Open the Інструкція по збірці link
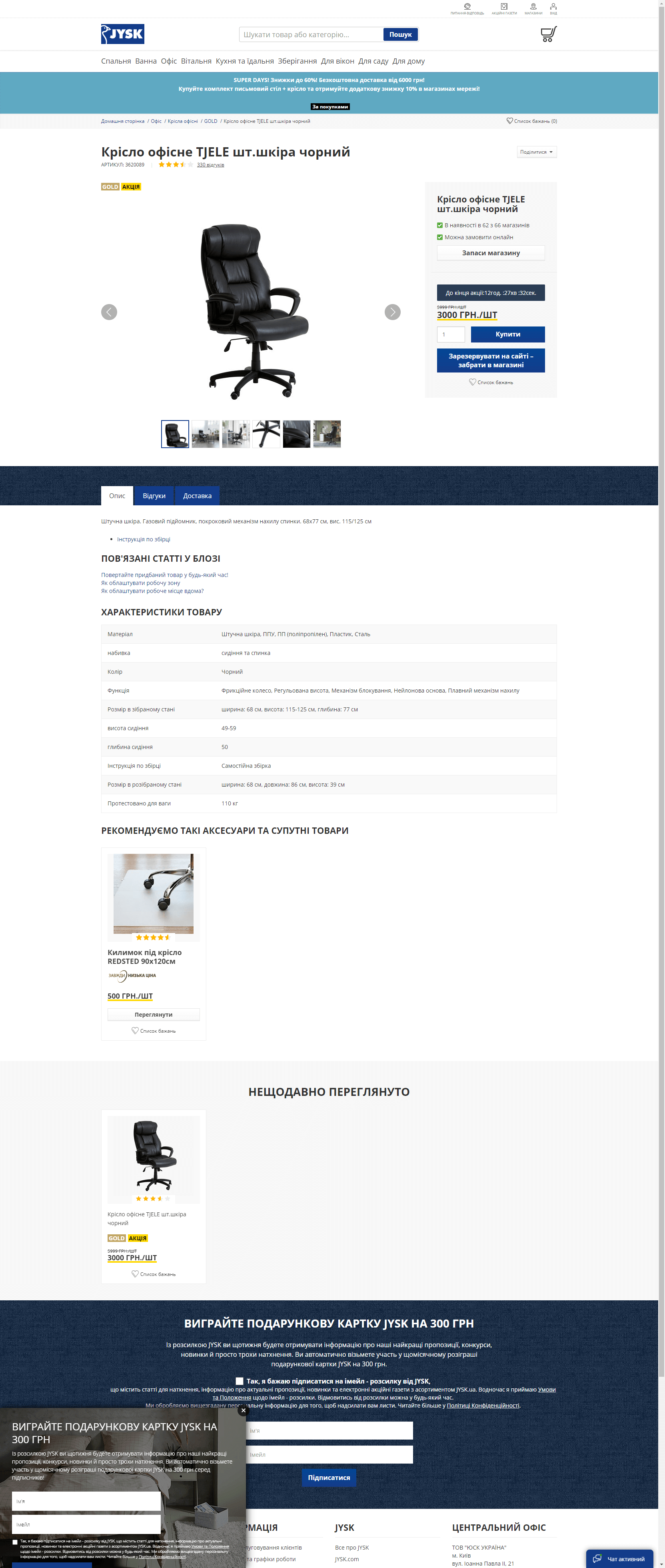 (x=144, y=539)
